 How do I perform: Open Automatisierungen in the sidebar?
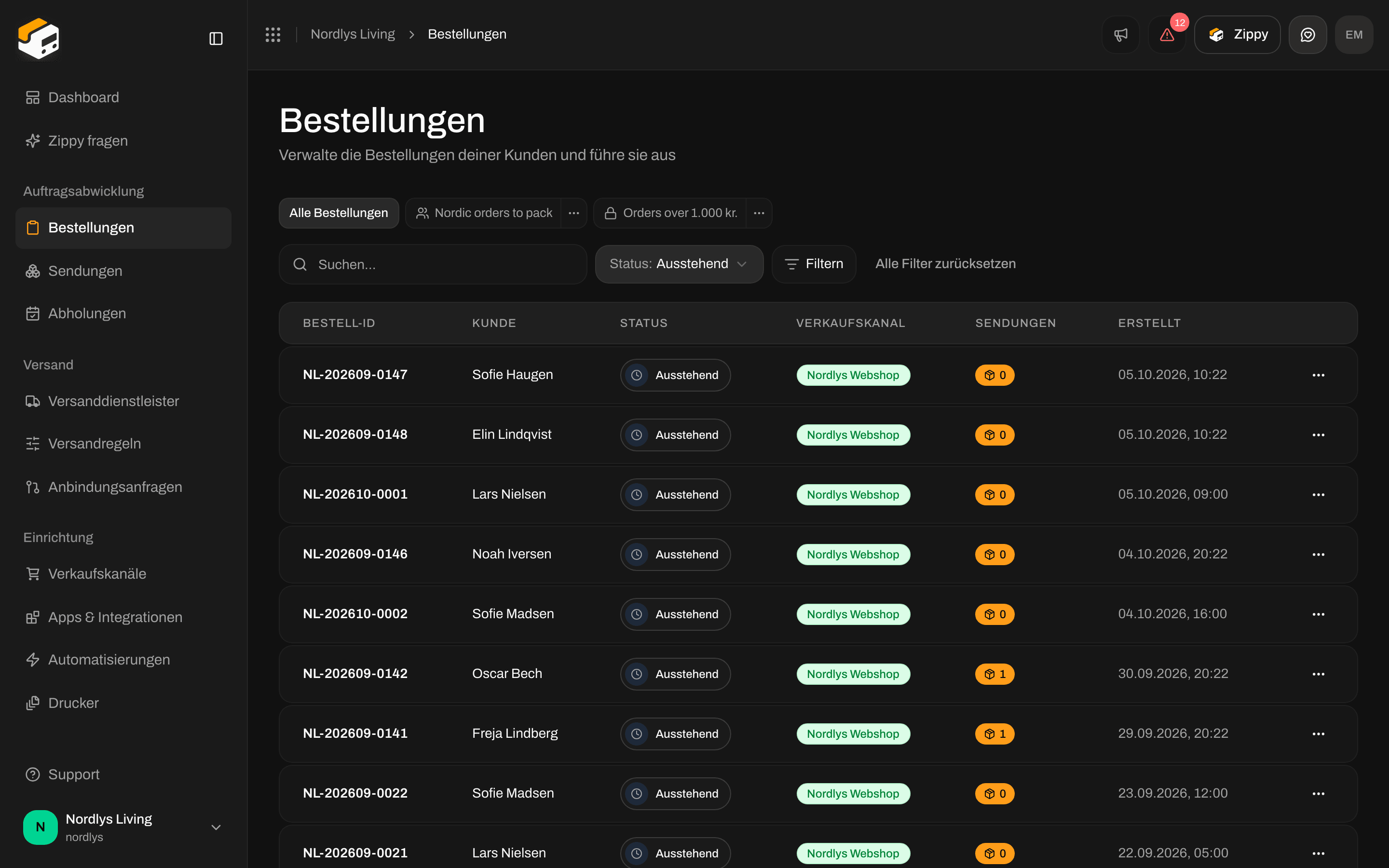123,660
